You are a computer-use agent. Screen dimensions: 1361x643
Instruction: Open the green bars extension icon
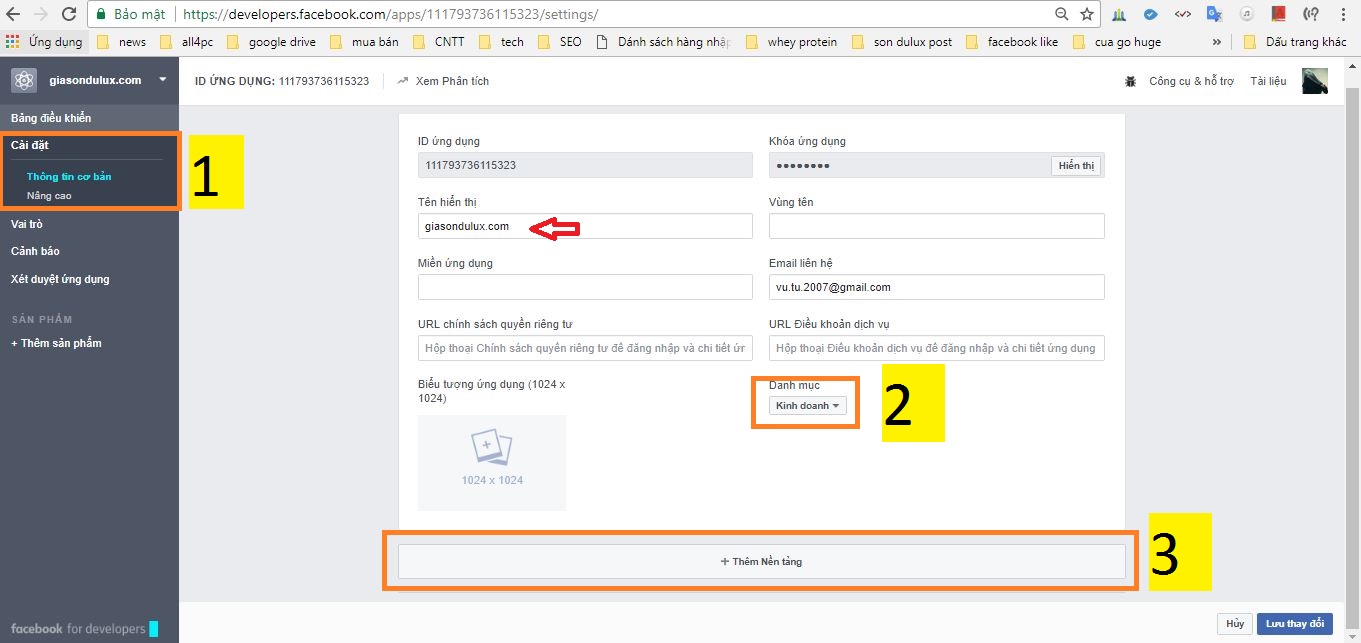(1119, 14)
